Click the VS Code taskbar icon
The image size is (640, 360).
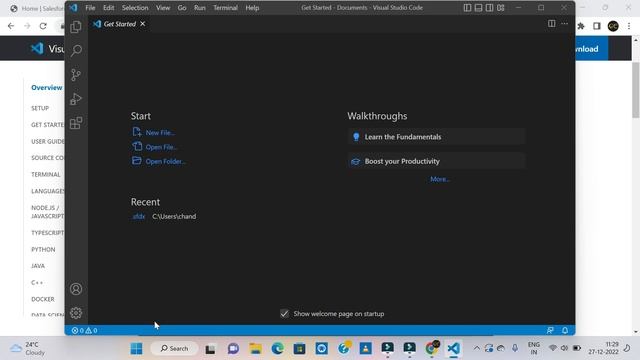coord(453,349)
